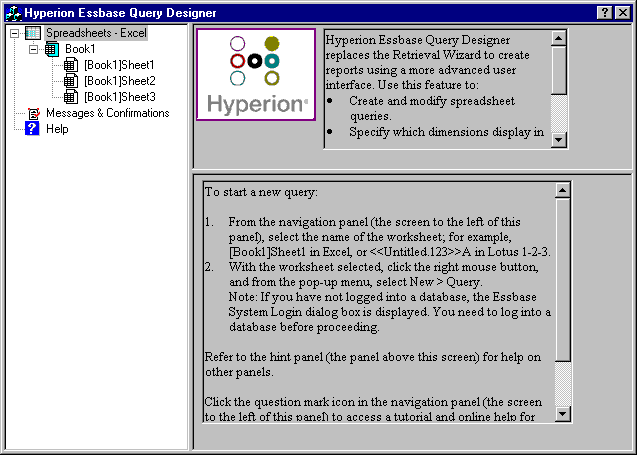Click the Hyperion logo image
637x455 pixels.
tap(255, 75)
